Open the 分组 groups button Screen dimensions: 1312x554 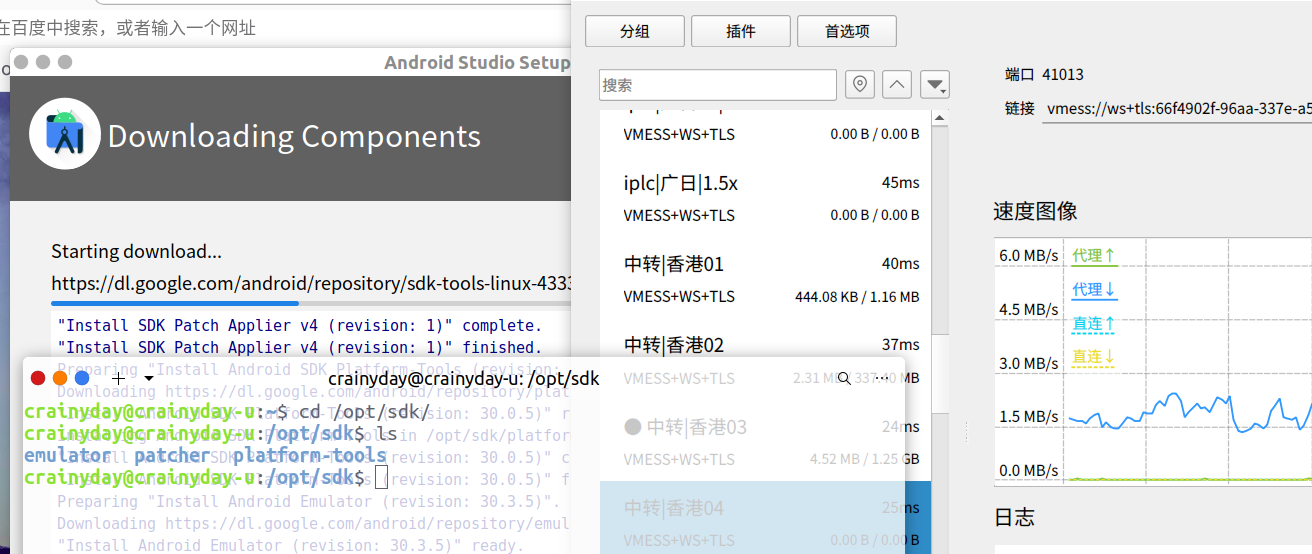tap(635, 31)
